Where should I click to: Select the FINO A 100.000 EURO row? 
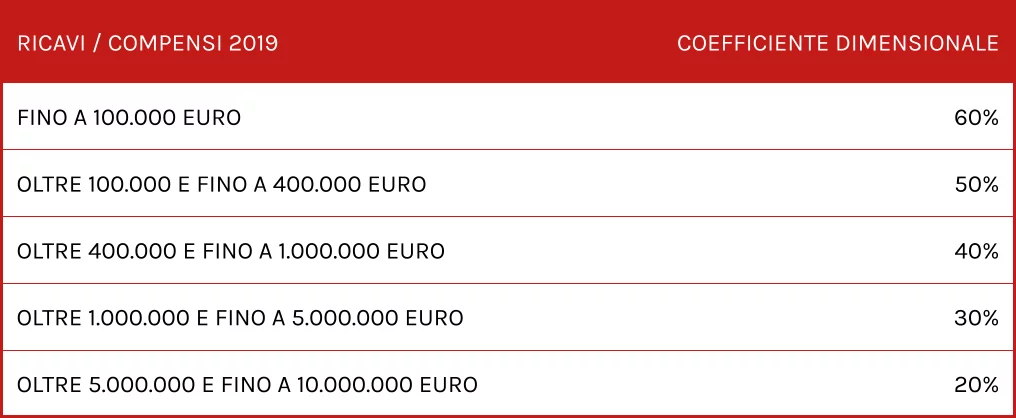pyautogui.click(x=508, y=118)
